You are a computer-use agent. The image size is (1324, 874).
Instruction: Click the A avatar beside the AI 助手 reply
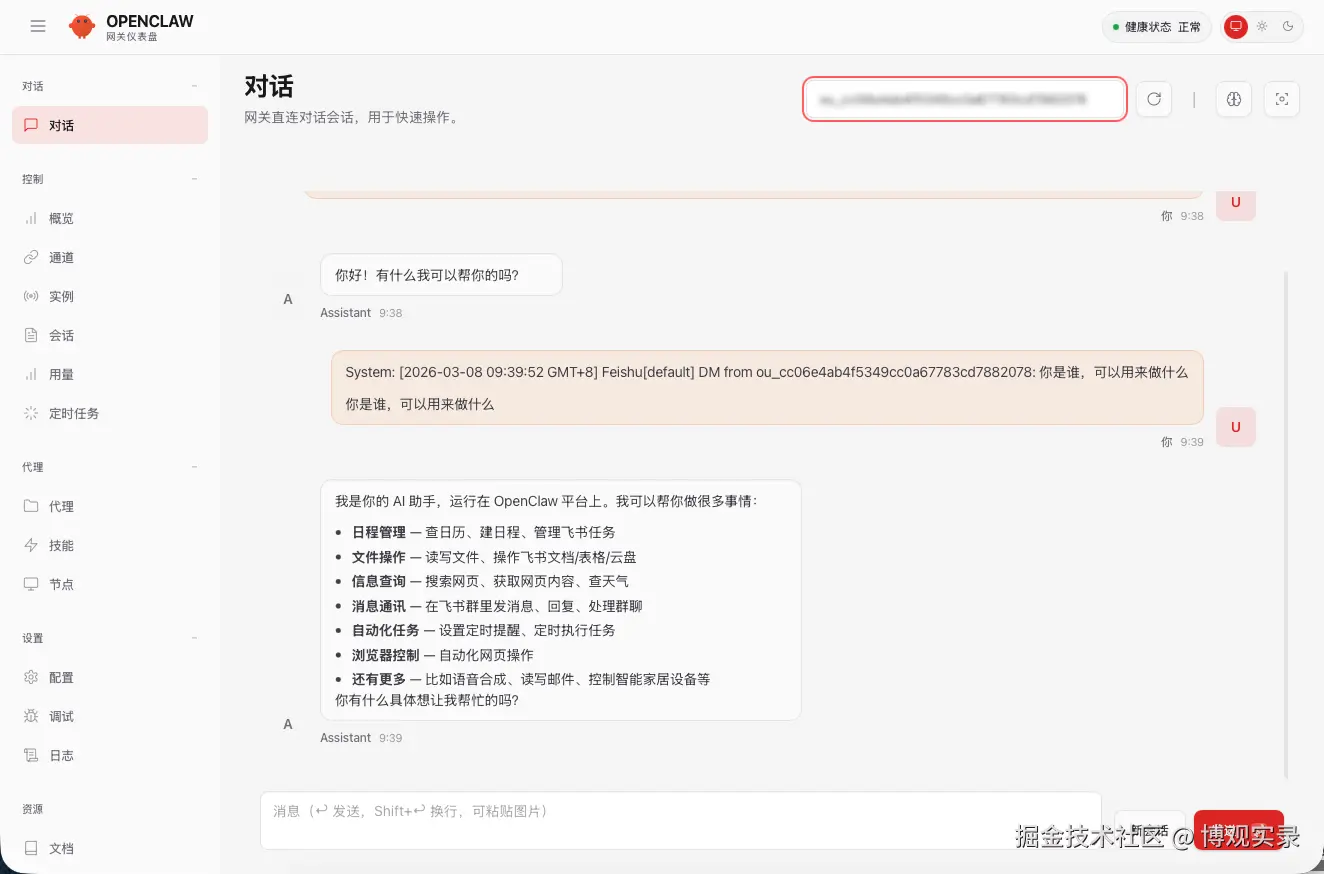pos(288,724)
